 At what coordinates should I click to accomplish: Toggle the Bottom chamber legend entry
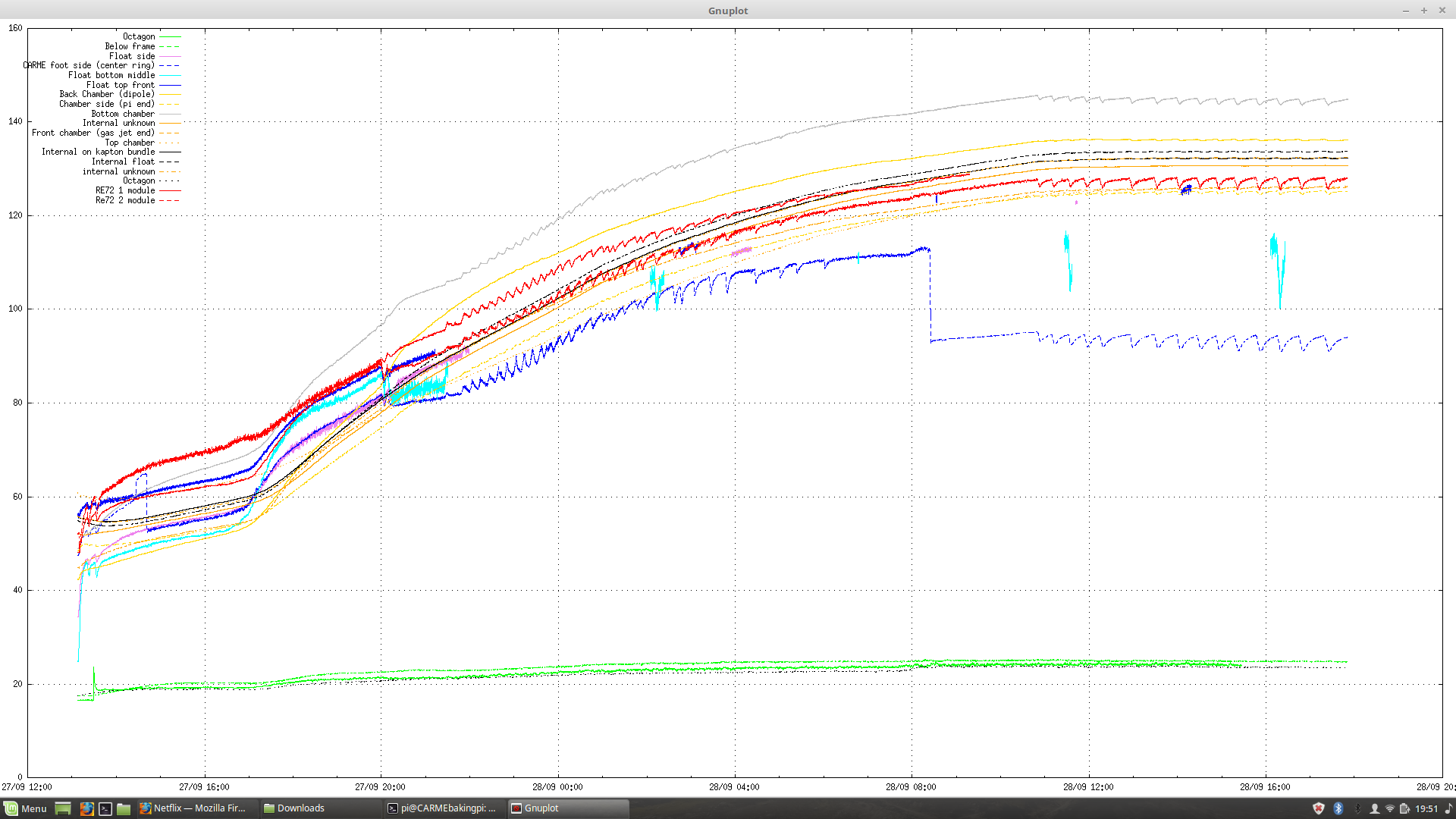[x=123, y=114]
